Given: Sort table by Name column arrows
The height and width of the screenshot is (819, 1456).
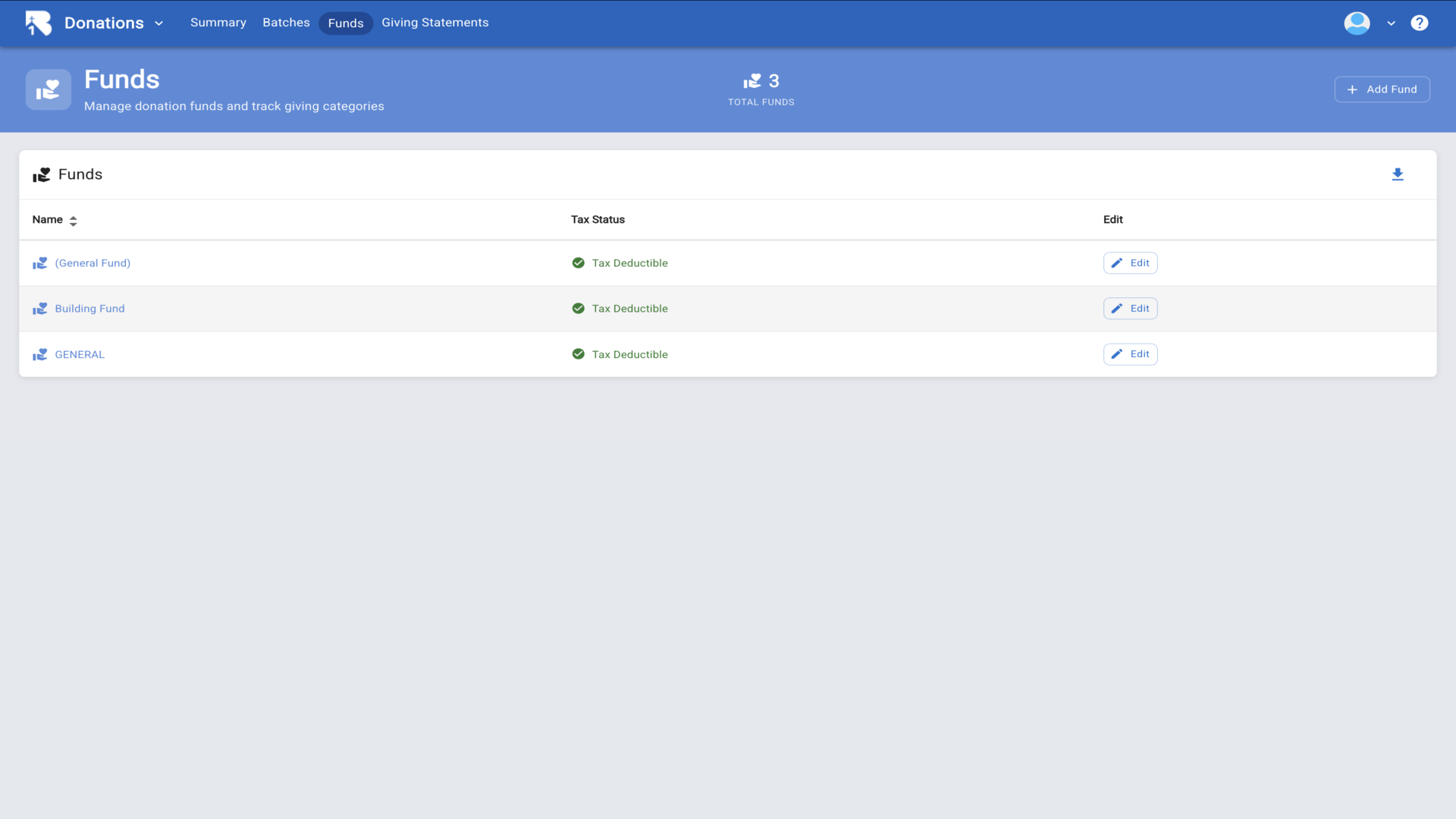Looking at the screenshot, I should (x=73, y=221).
